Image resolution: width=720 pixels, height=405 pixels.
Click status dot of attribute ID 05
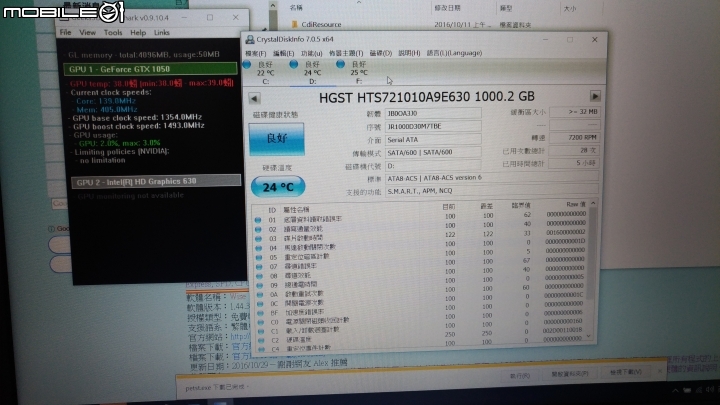tap(259, 258)
